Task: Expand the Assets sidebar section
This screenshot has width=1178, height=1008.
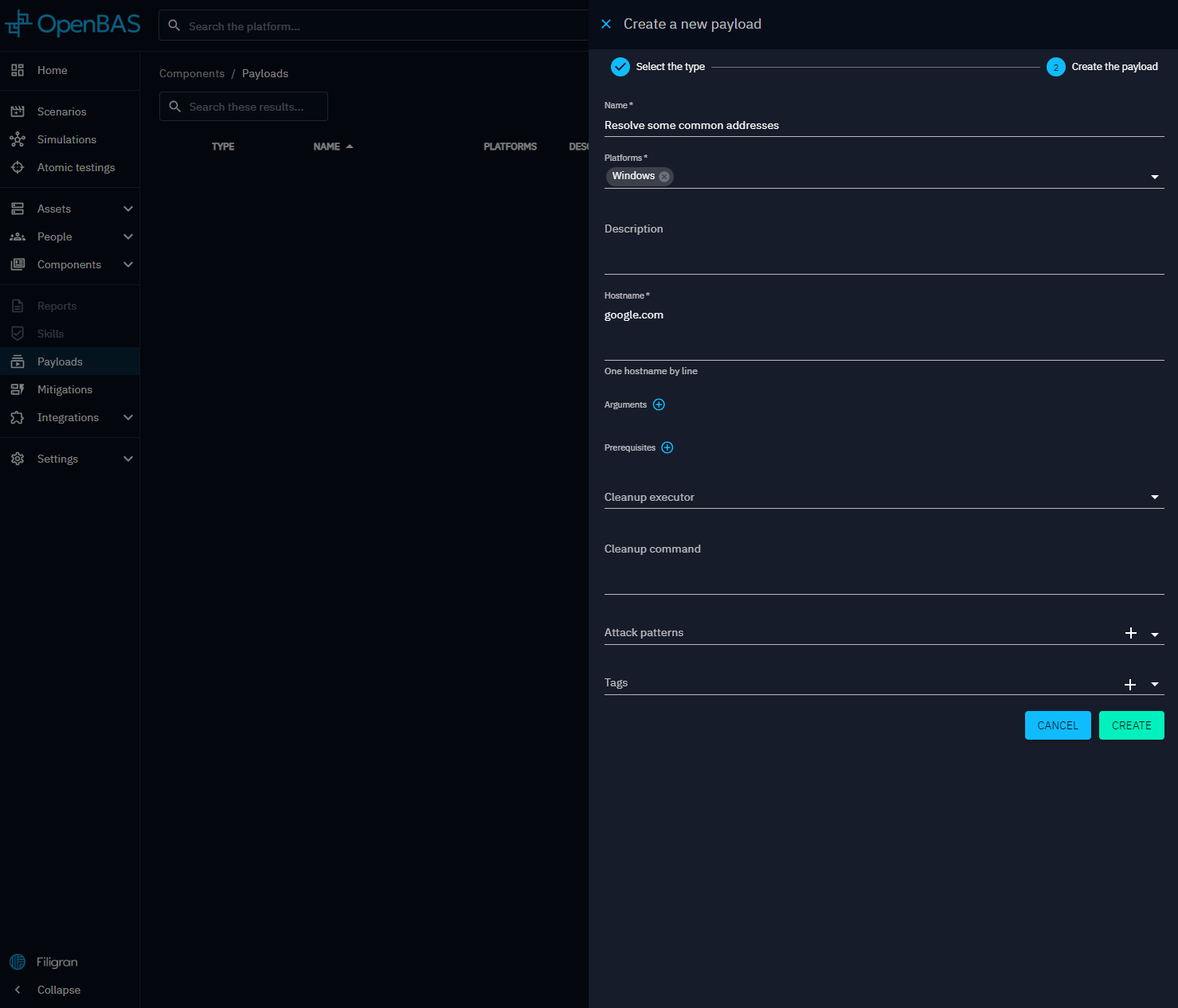Action: (127, 209)
